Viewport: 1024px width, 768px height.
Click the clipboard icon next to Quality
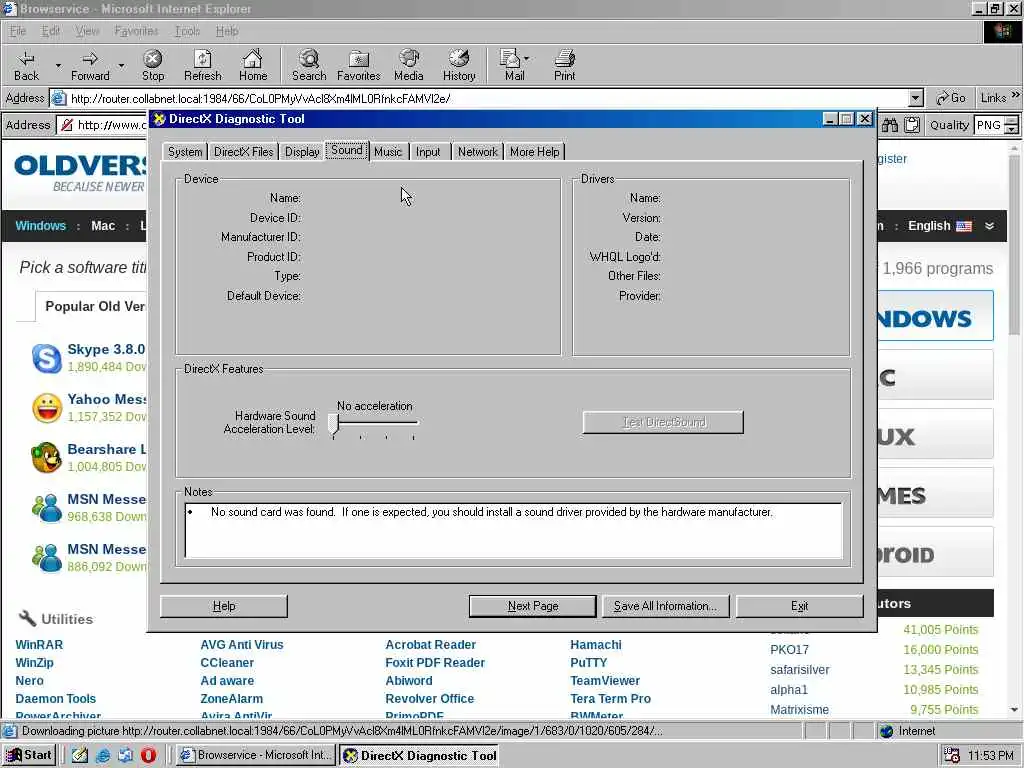point(912,125)
